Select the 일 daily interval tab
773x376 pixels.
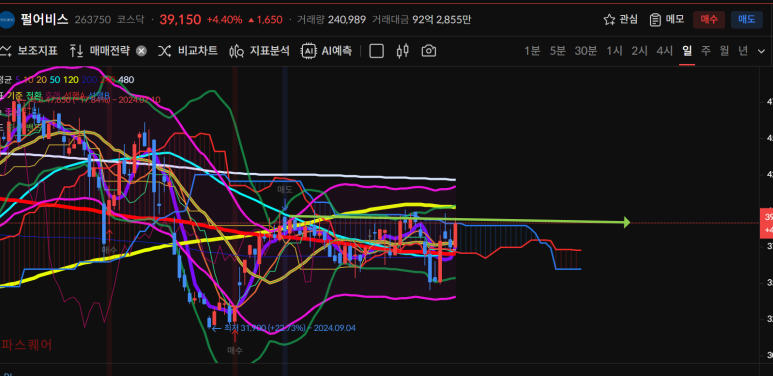[x=687, y=51]
